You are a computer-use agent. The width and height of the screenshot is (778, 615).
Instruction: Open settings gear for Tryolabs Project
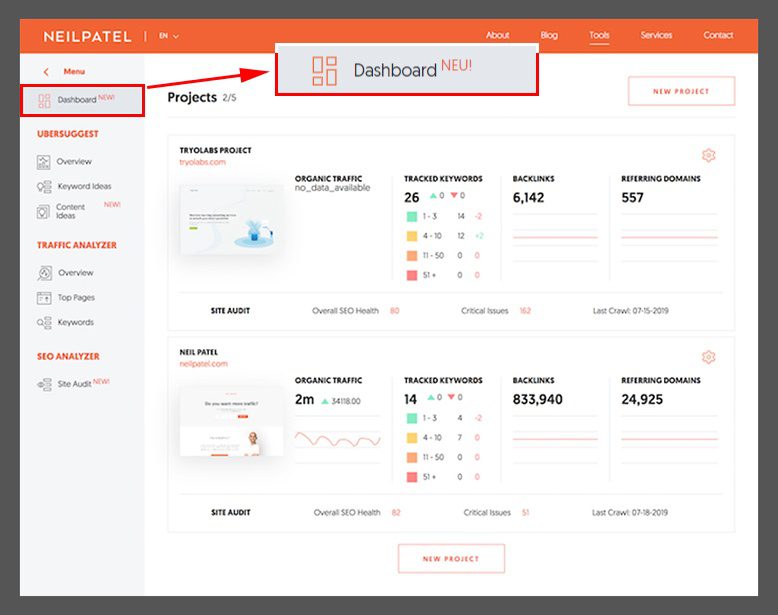coord(709,155)
